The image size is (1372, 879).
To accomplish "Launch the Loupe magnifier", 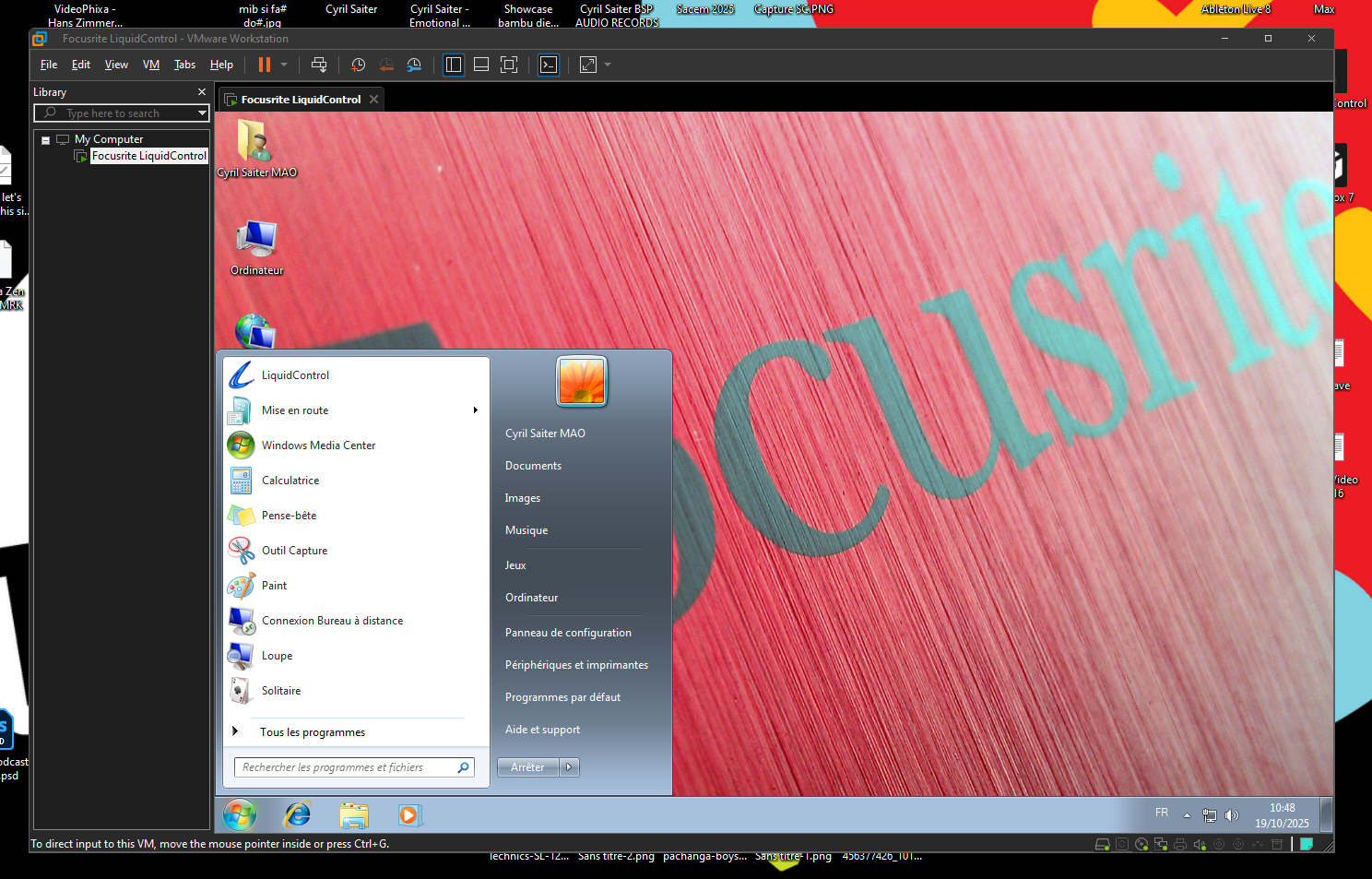I will point(356,656).
